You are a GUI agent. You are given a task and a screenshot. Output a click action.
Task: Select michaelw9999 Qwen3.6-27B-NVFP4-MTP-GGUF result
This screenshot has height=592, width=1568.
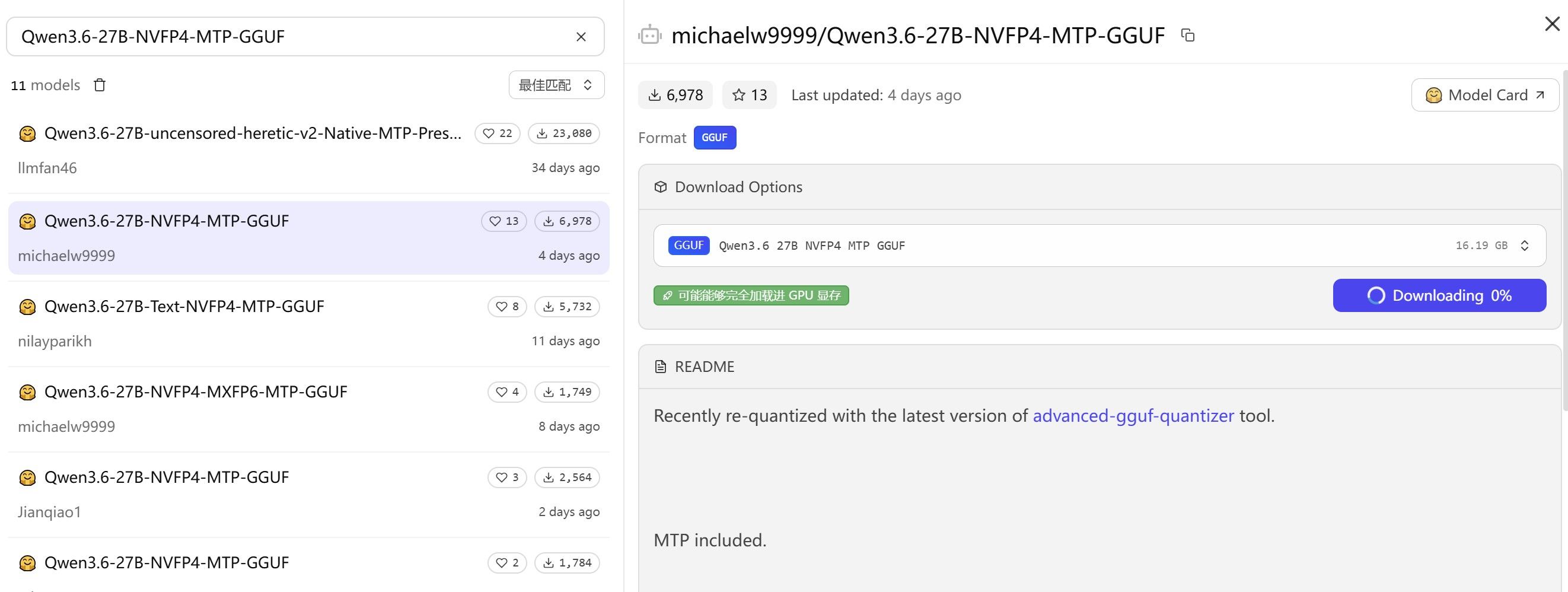308,237
